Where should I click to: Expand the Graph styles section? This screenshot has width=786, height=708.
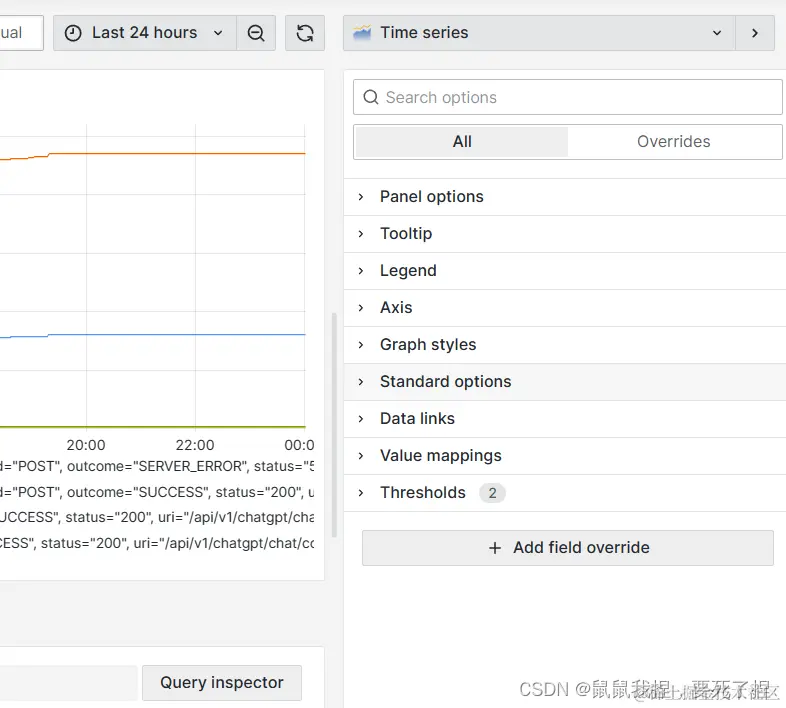564,344
